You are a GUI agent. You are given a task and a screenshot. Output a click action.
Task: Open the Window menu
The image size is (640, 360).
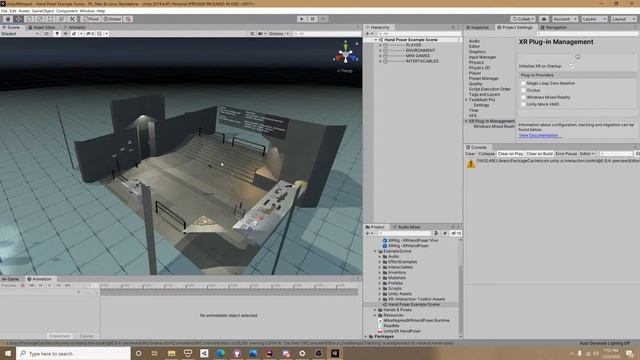(87, 11)
